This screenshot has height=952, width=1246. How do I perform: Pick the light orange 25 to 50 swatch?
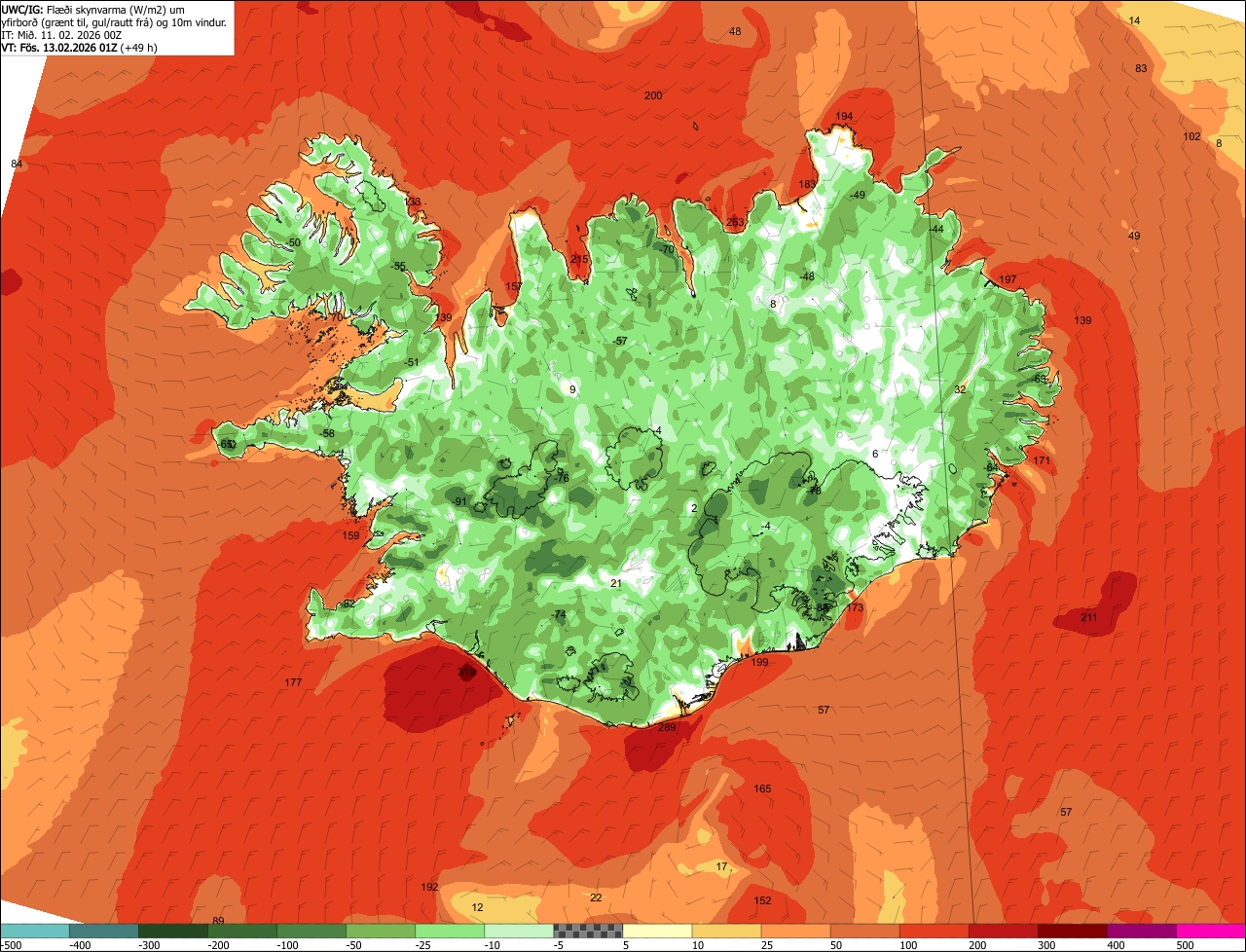coord(795,931)
